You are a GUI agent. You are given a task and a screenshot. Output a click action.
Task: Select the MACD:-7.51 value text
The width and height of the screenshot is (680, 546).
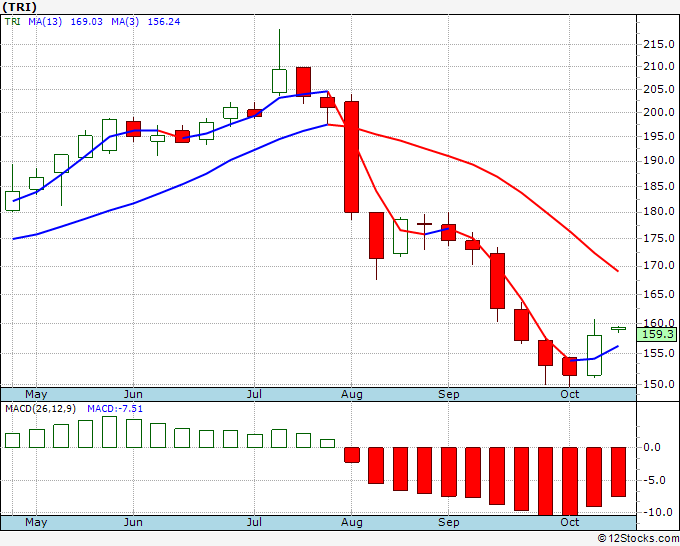[x=115, y=409]
